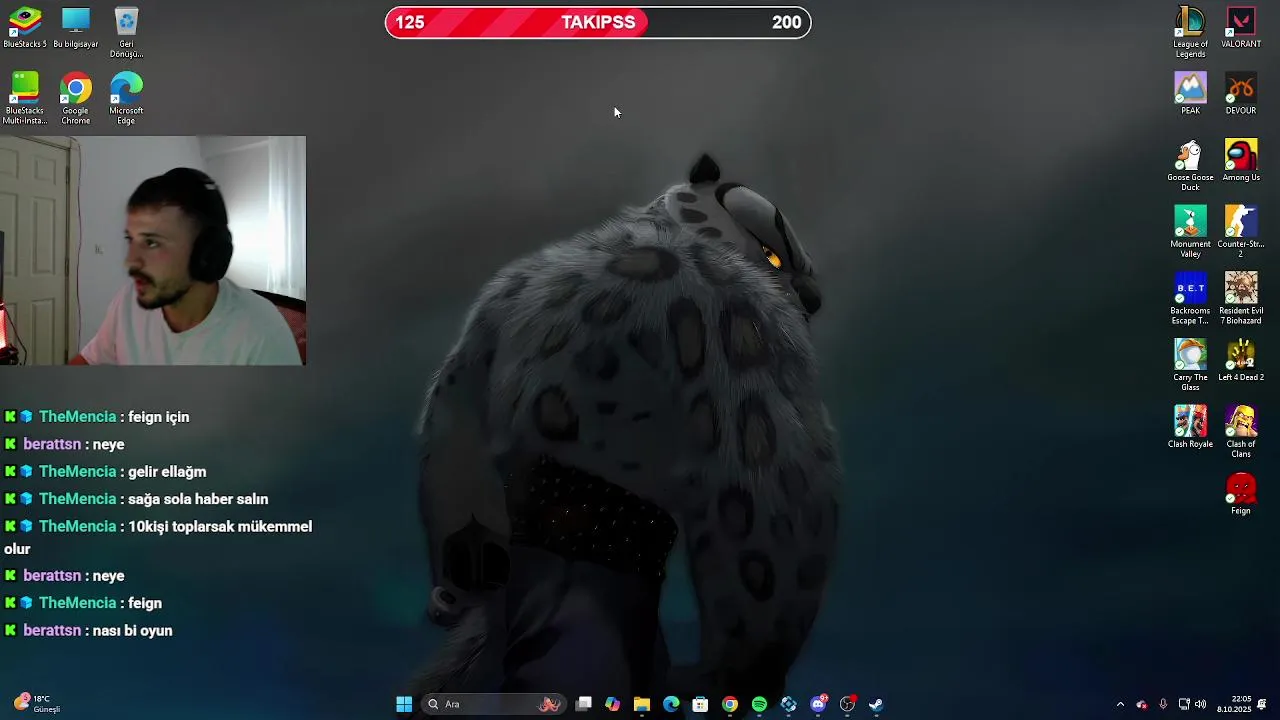Screen dimensions: 1280x720
Task: Click chat message "feign için"
Action: [158, 417]
